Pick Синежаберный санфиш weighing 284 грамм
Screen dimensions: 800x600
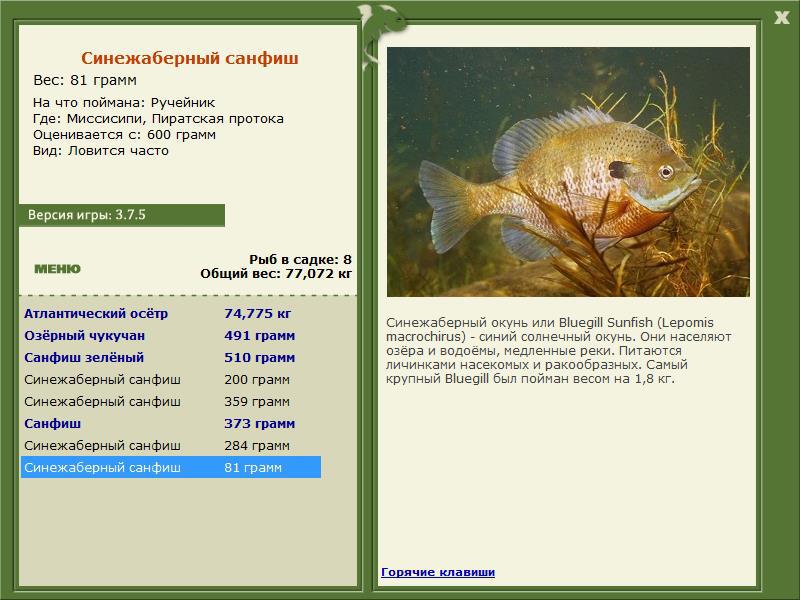point(171,445)
